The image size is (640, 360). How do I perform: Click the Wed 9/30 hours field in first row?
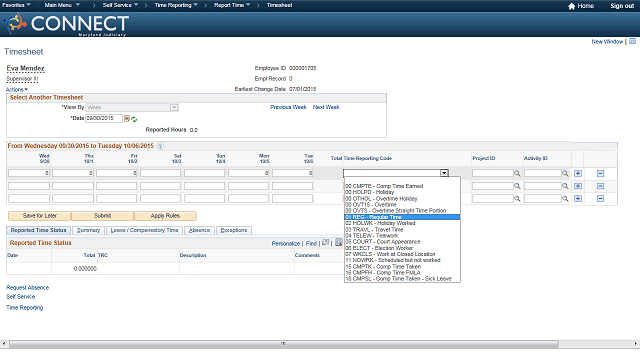(x=29, y=173)
